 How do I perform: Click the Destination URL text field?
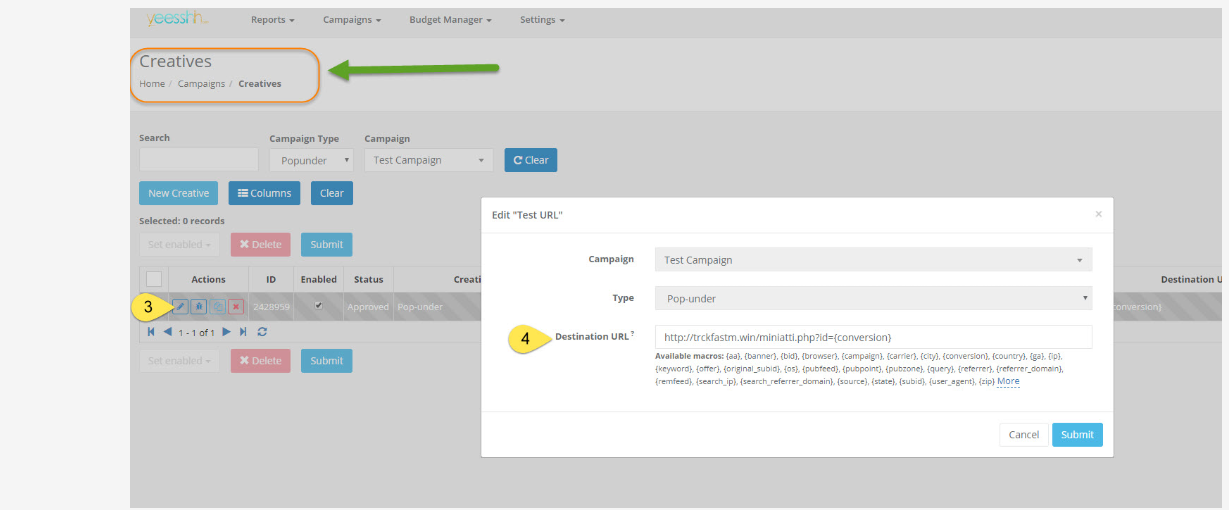pos(873,337)
